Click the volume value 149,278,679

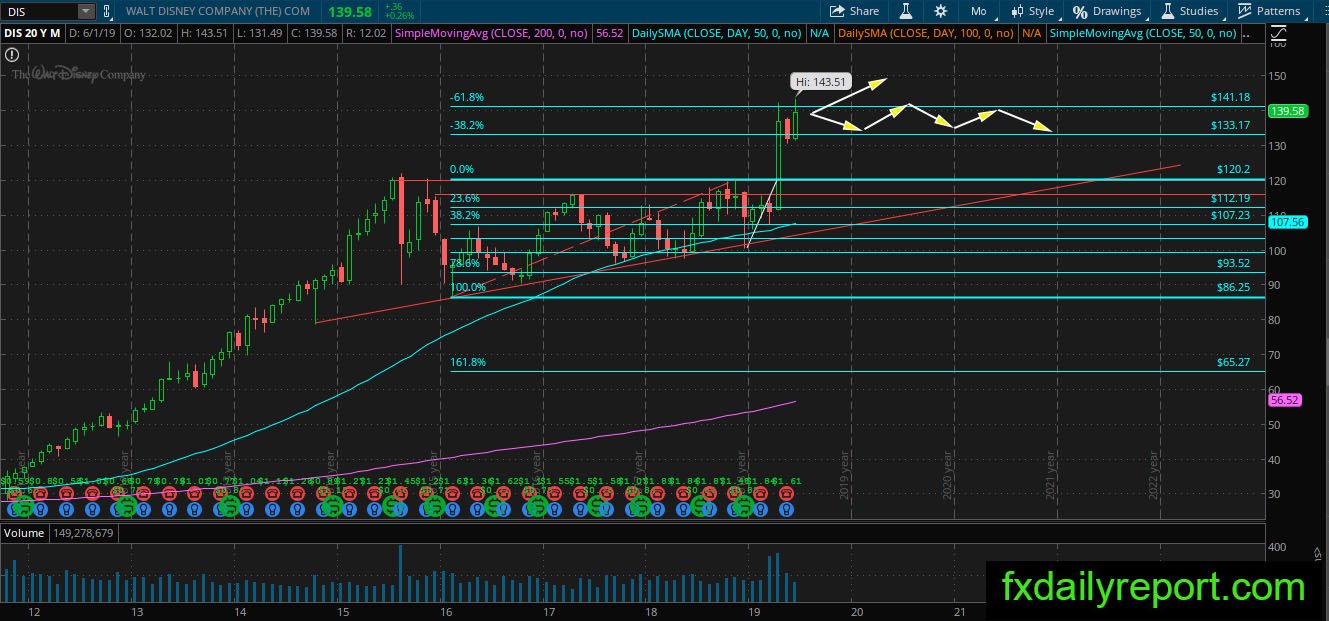[82, 533]
